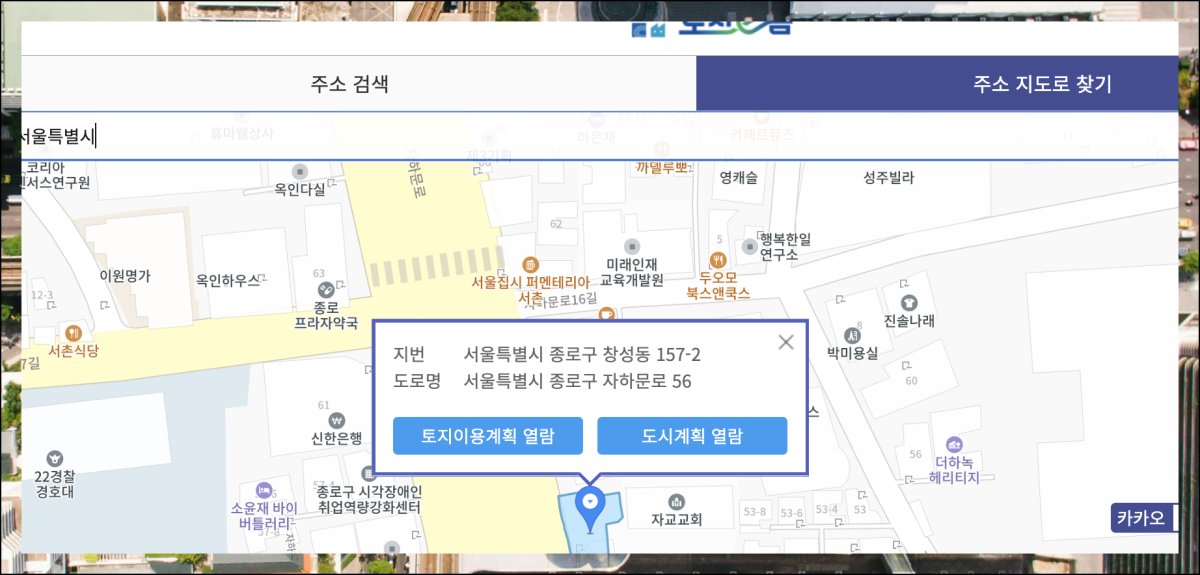Viewport: 1200px width, 575px height.
Task: Select the 종로 프라자약국 pharmacy icon
Action: pos(326,288)
